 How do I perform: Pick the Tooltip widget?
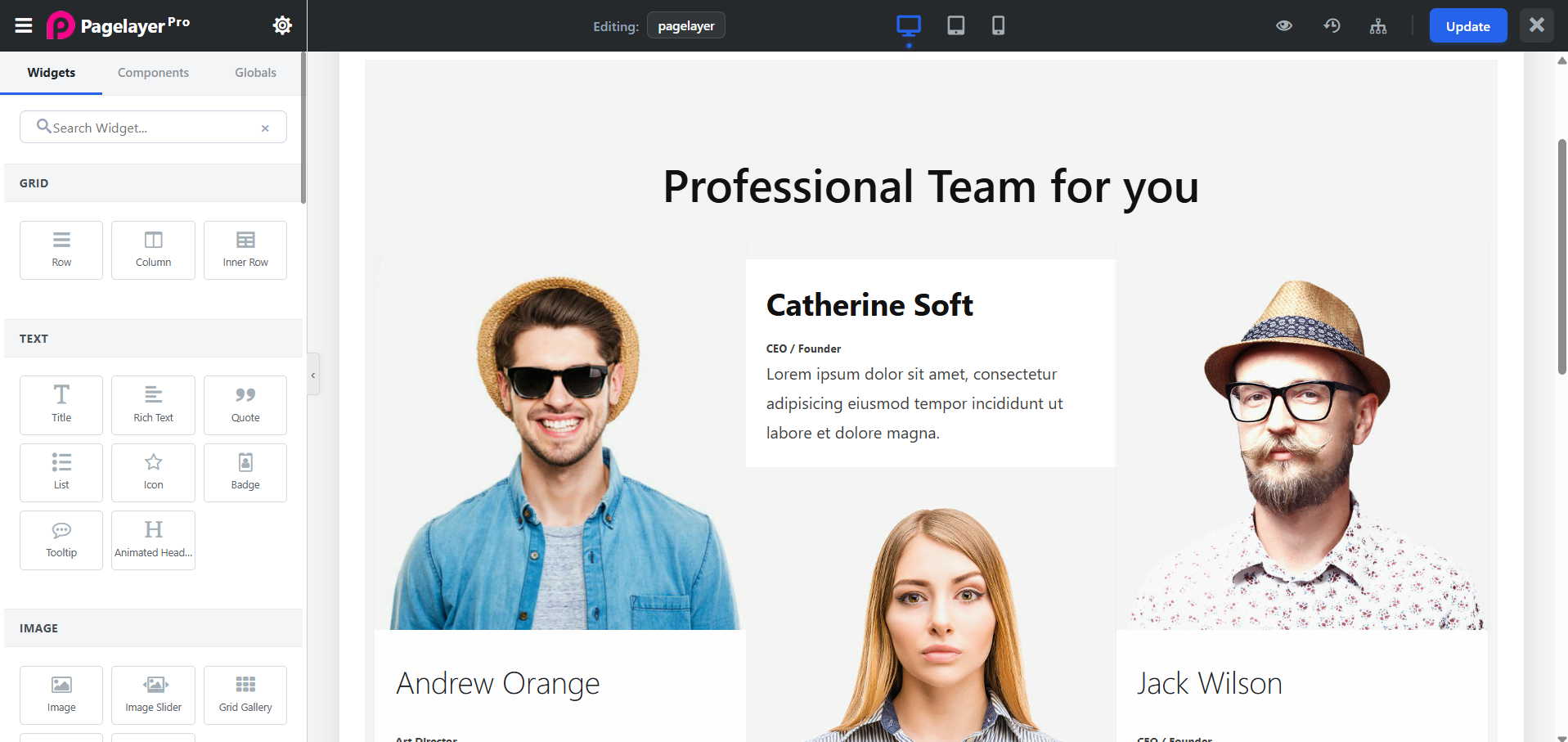pyautogui.click(x=61, y=540)
